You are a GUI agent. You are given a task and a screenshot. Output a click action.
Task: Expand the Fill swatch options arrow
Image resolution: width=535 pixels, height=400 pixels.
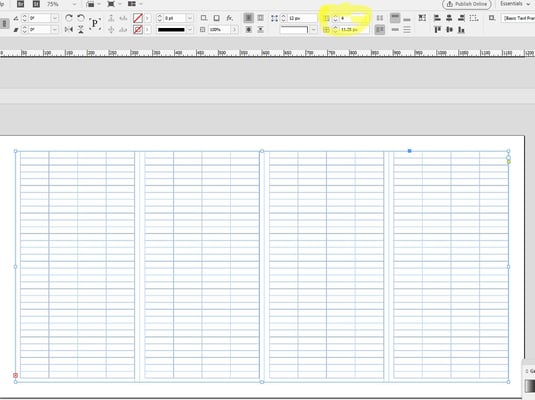(x=147, y=18)
